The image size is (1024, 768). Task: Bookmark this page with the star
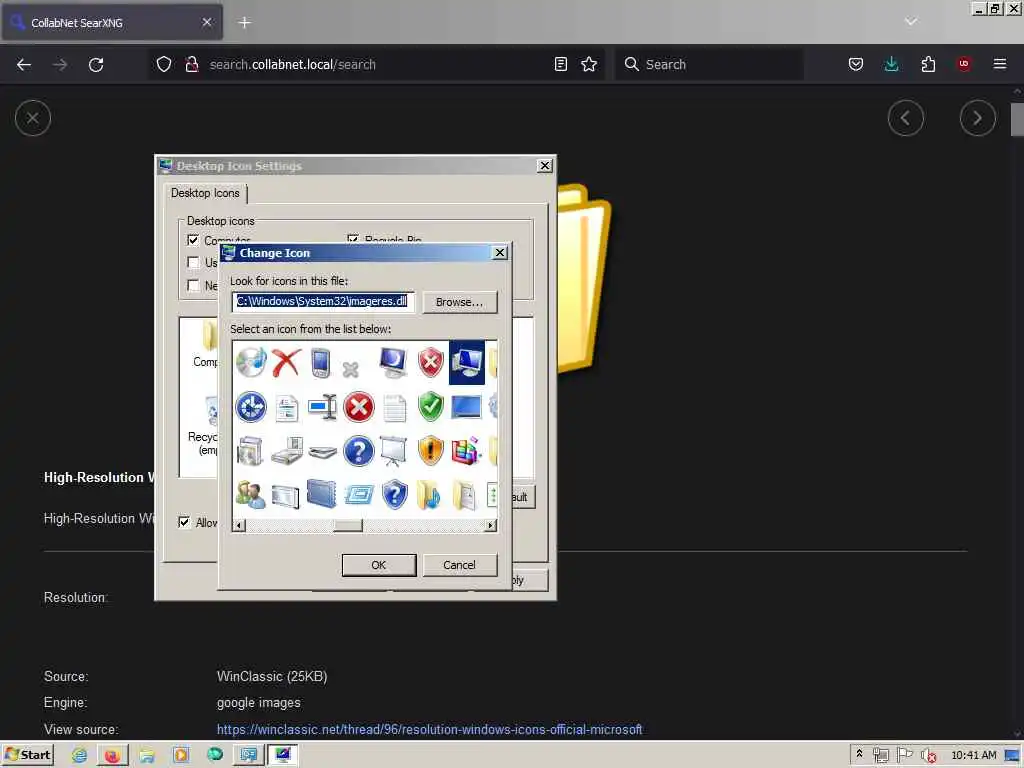coord(589,64)
